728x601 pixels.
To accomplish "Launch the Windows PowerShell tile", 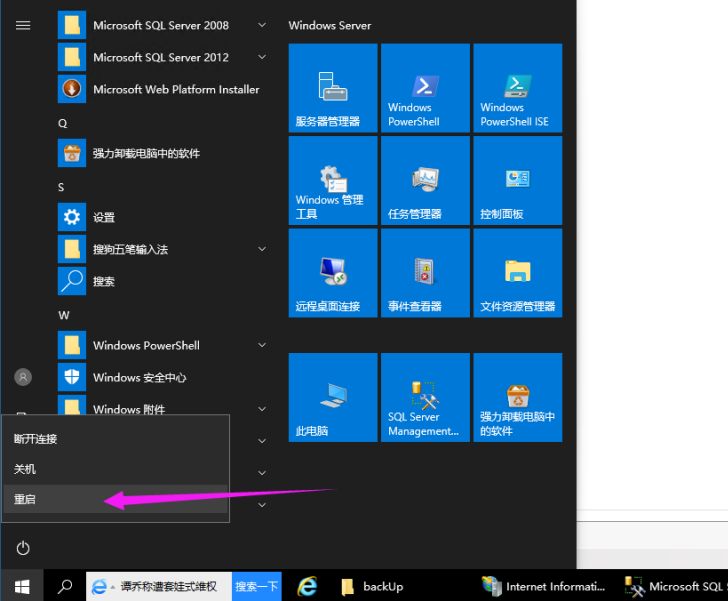I will 424,89.
